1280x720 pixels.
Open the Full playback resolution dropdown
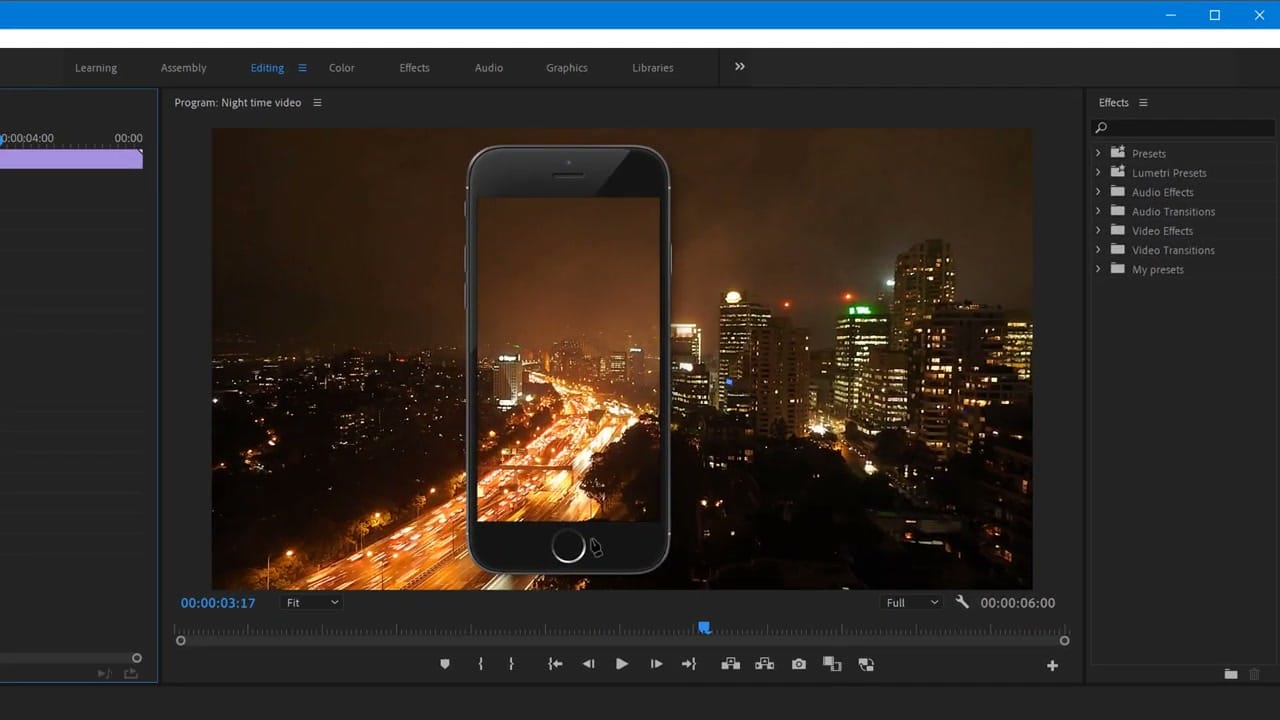pos(910,602)
